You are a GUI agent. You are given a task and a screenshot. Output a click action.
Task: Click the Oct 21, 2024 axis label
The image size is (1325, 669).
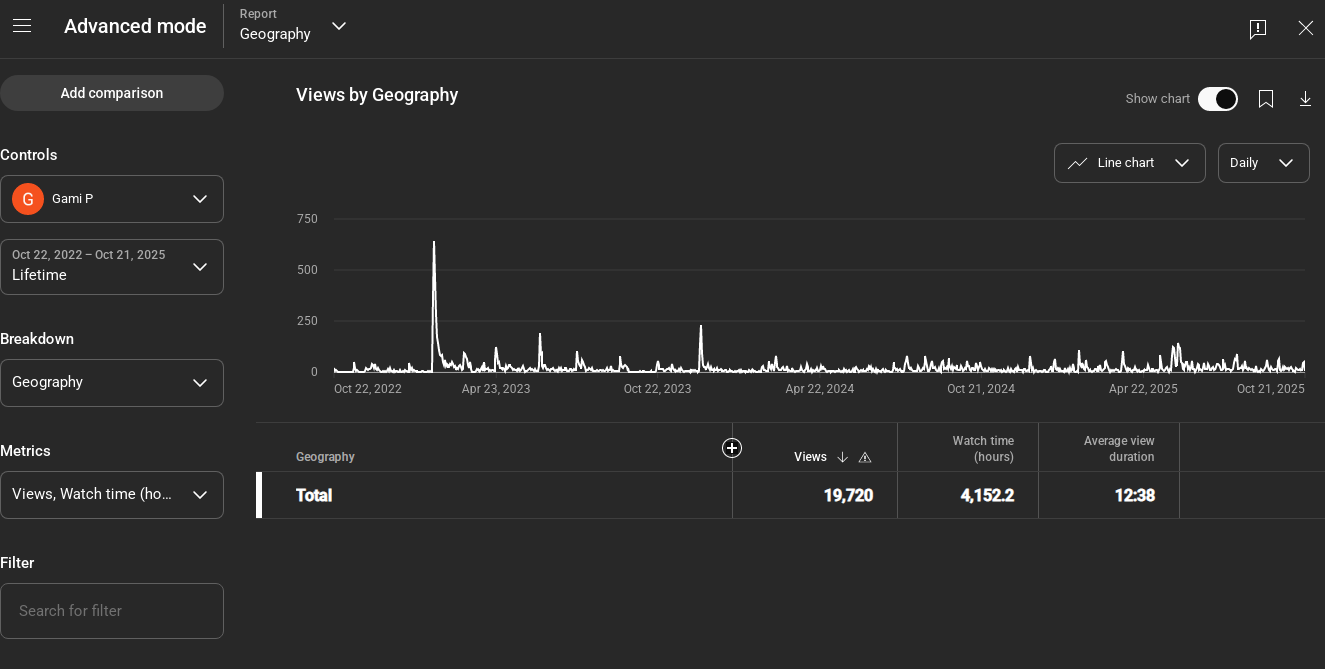pos(981,389)
